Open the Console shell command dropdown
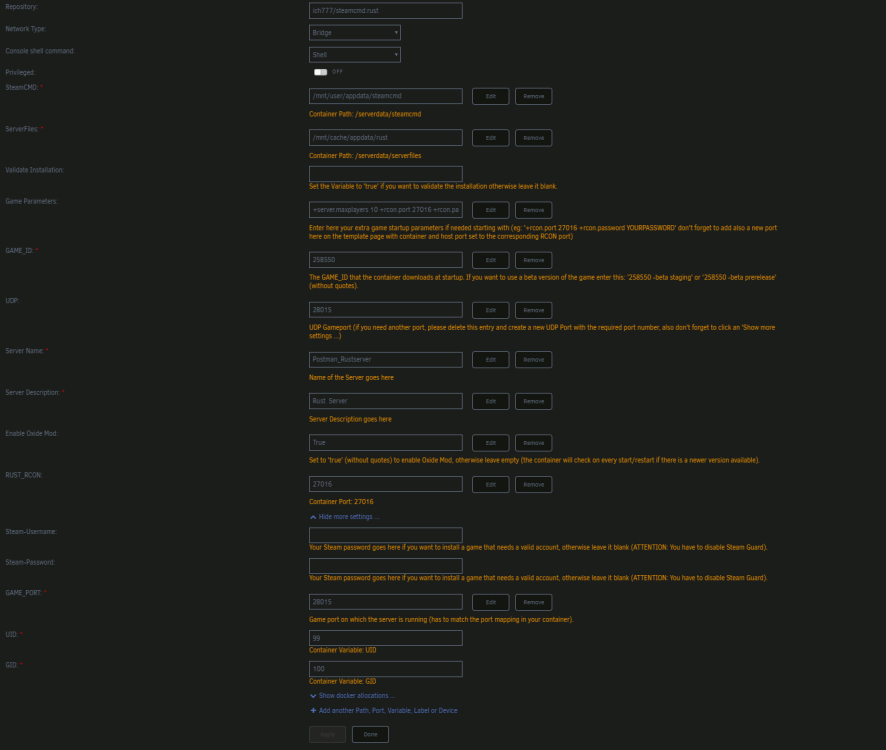The image size is (886, 750). [x=355, y=55]
